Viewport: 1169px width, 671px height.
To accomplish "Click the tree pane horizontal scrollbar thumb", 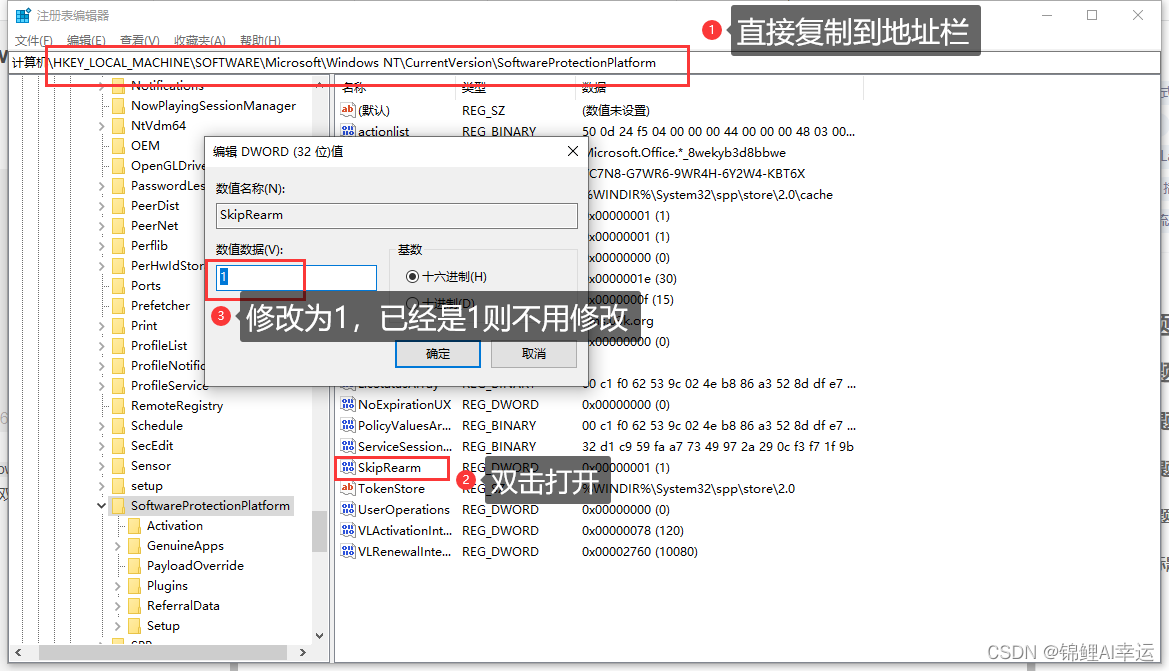I will click(163, 652).
